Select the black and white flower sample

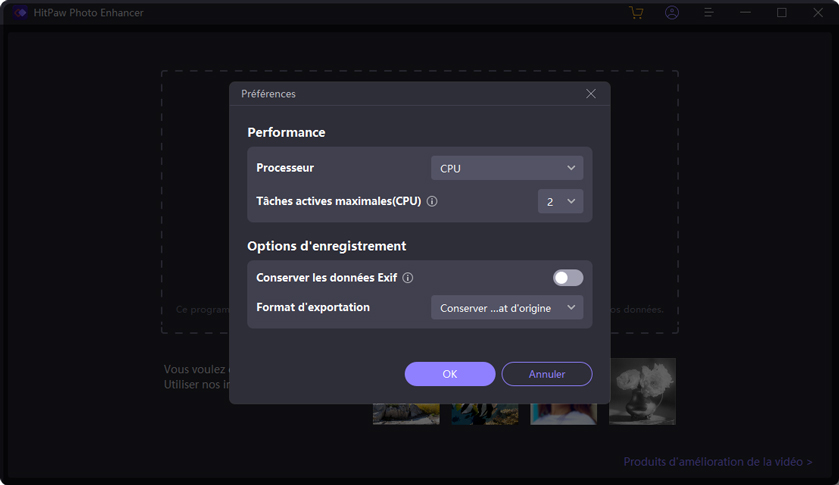642,391
